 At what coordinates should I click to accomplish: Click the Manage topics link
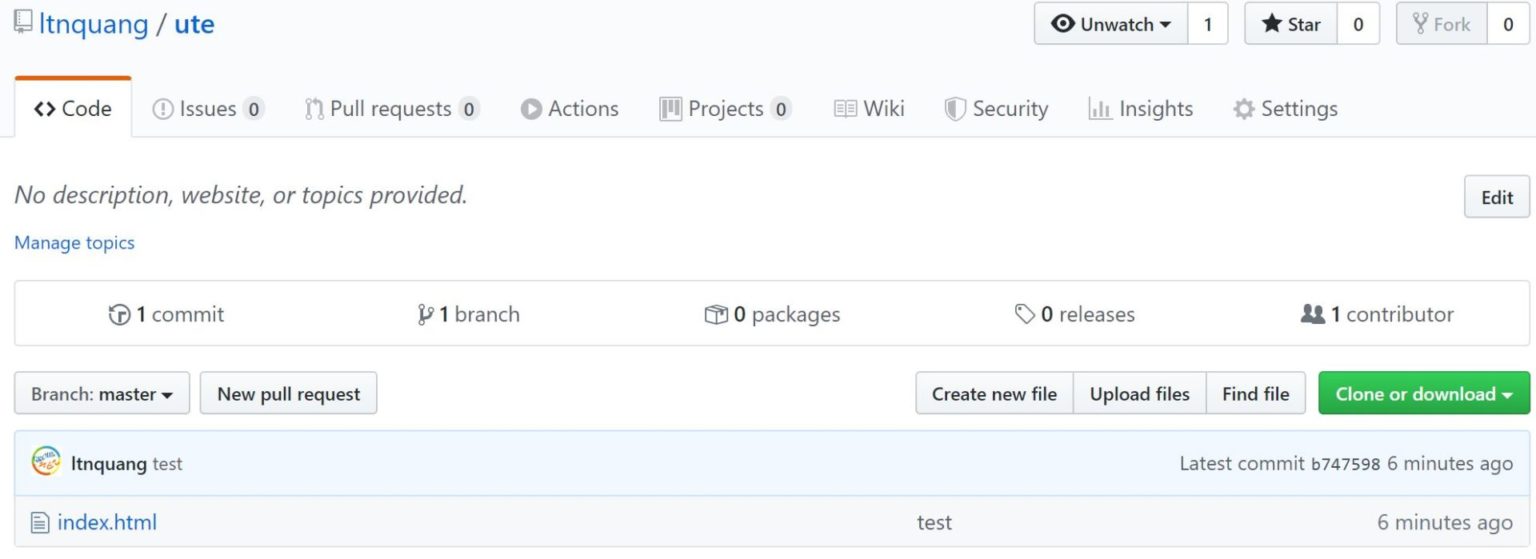point(74,243)
